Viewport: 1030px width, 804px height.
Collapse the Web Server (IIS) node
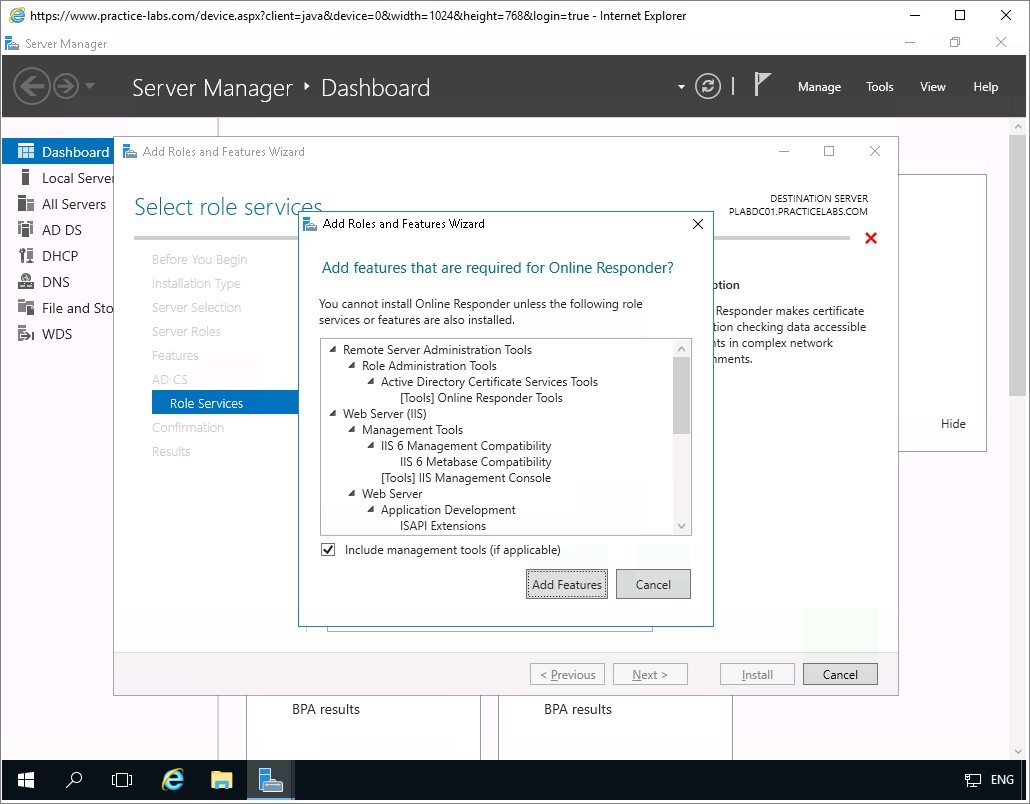point(333,413)
